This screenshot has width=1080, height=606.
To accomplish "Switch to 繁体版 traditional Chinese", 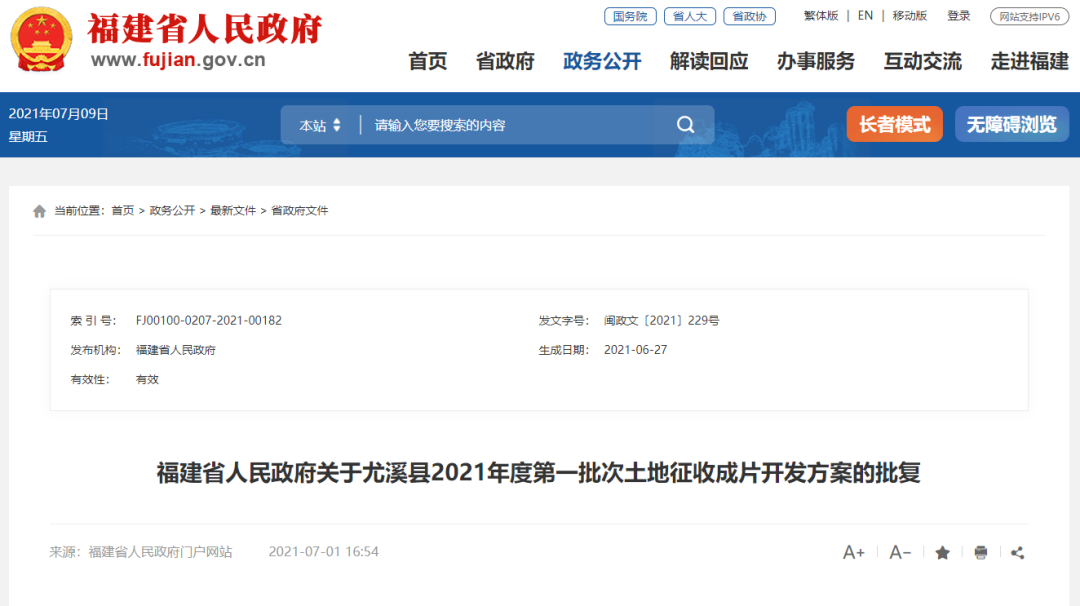I will [x=821, y=16].
